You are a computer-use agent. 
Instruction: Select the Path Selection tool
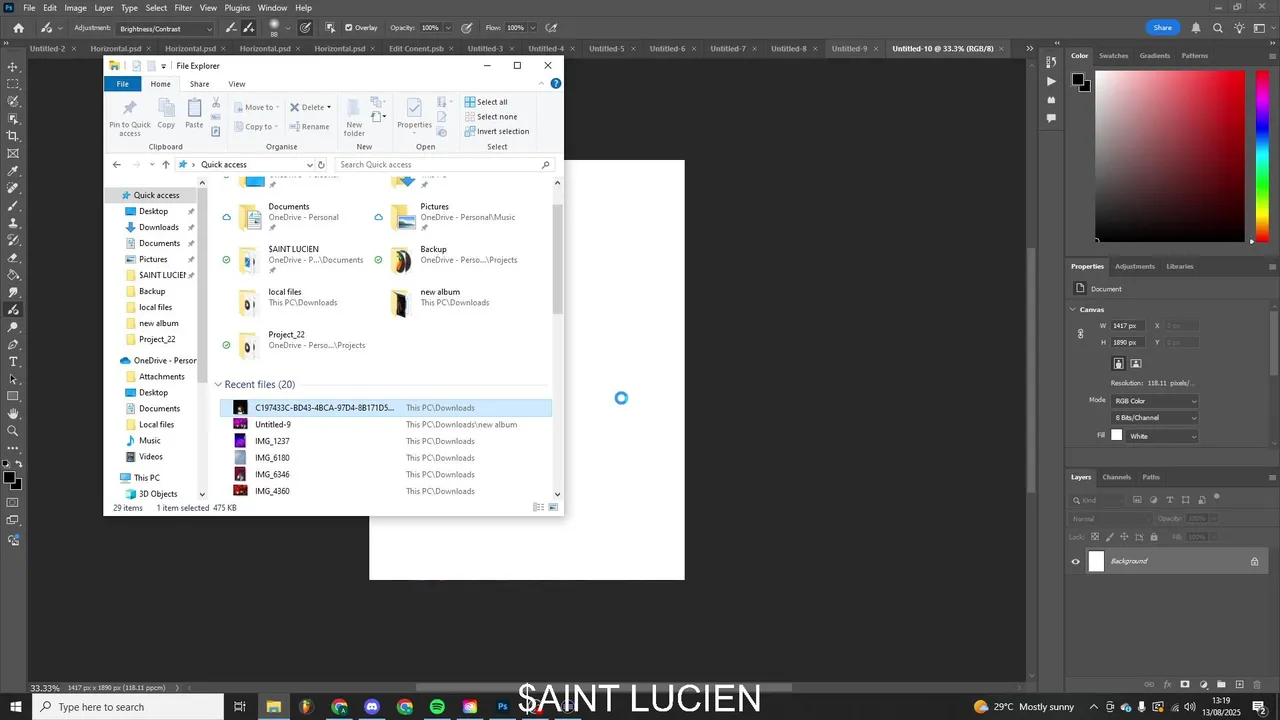coord(13,379)
